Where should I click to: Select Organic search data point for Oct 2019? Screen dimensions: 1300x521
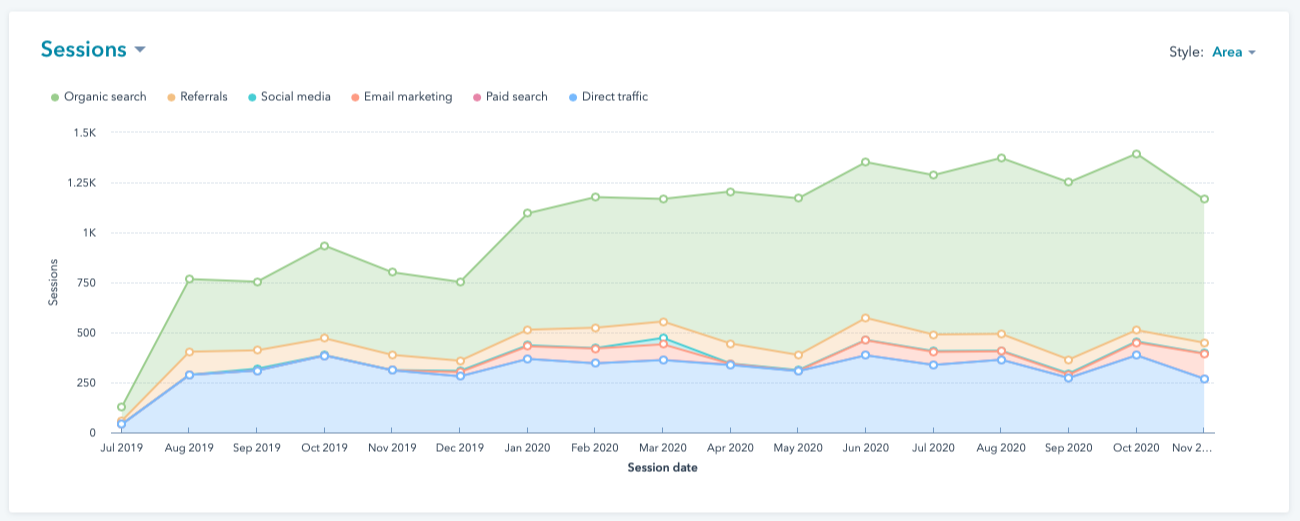[x=324, y=246]
